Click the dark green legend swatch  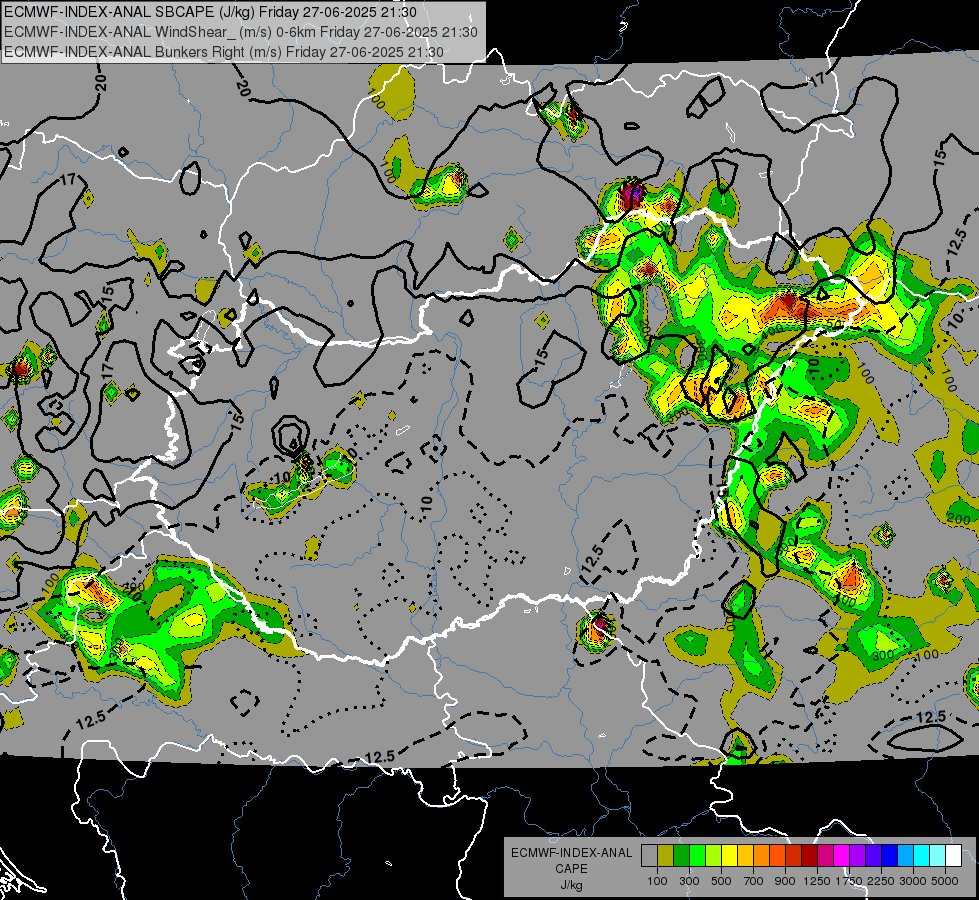tap(681, 856)
